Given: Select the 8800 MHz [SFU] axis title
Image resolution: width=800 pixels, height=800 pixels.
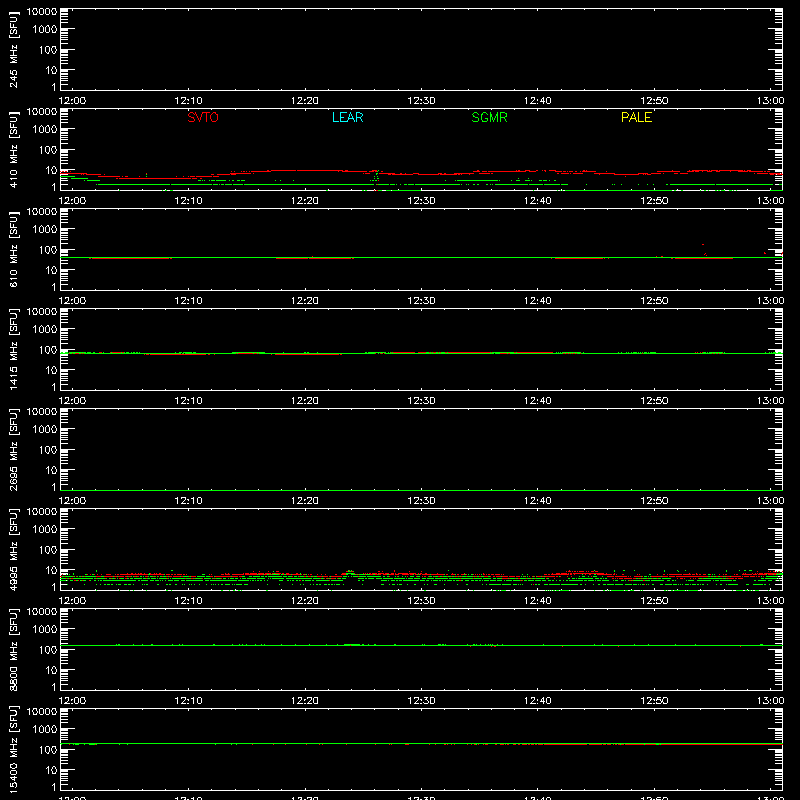Looking at the screenshot, I should point(13,649).
